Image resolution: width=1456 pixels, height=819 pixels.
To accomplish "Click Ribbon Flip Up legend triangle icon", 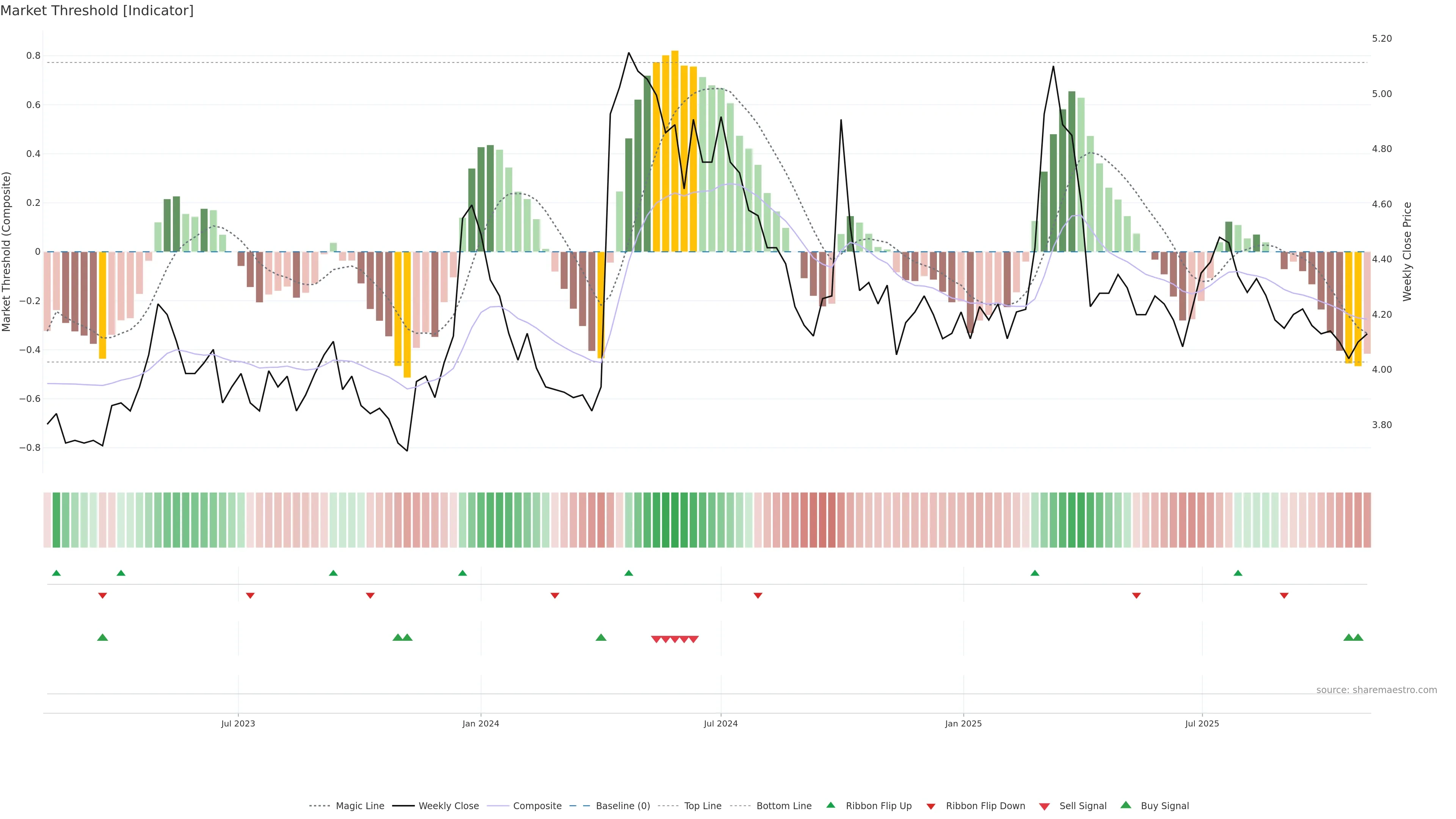I will 831,805.
